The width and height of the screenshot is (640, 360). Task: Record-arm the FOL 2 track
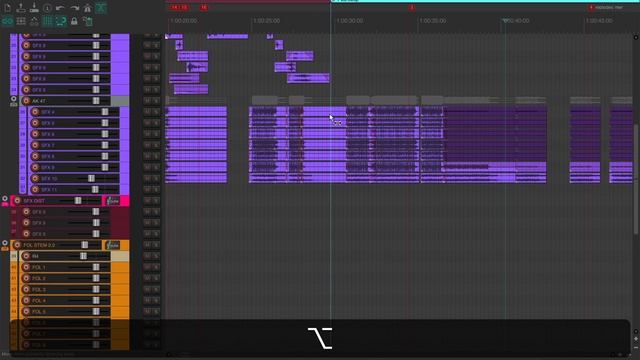coord(26,278)
